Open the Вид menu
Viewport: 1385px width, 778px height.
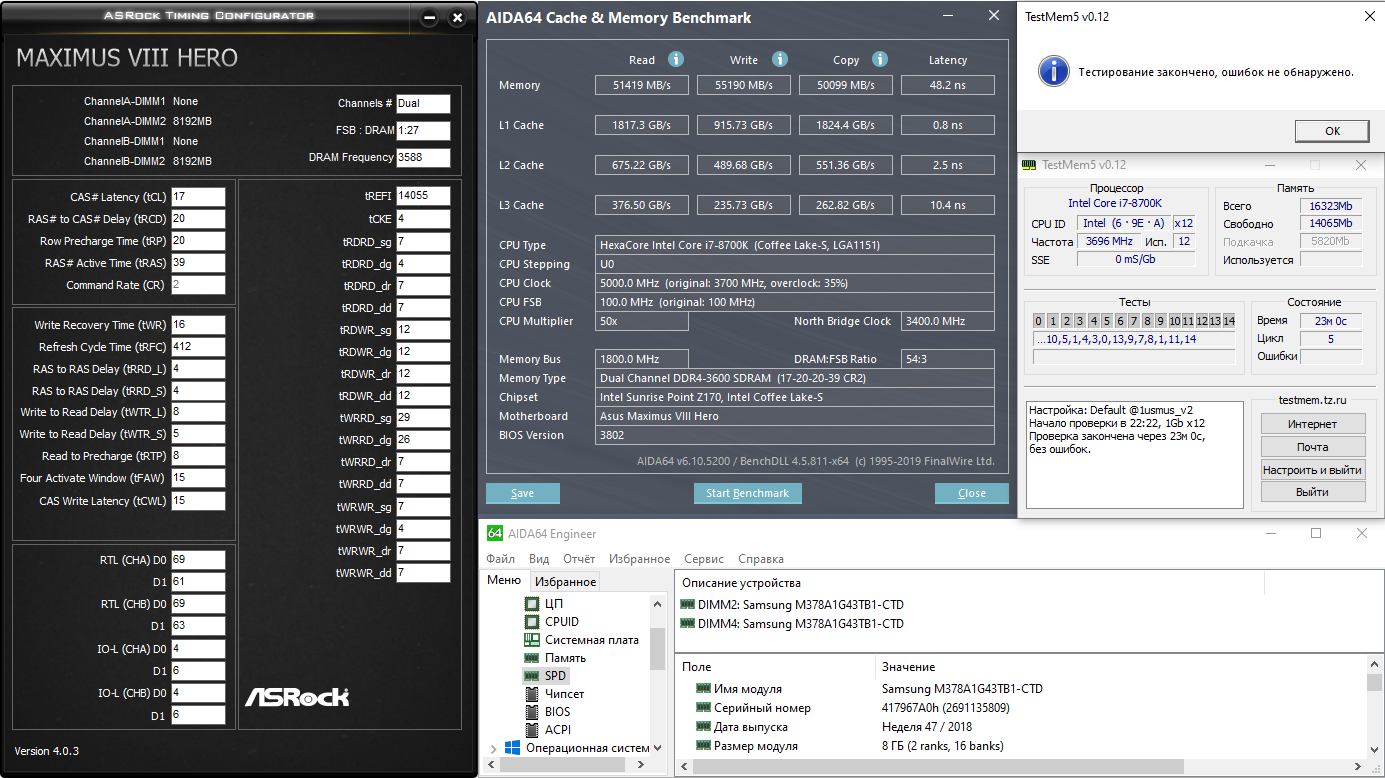point(539,559)
